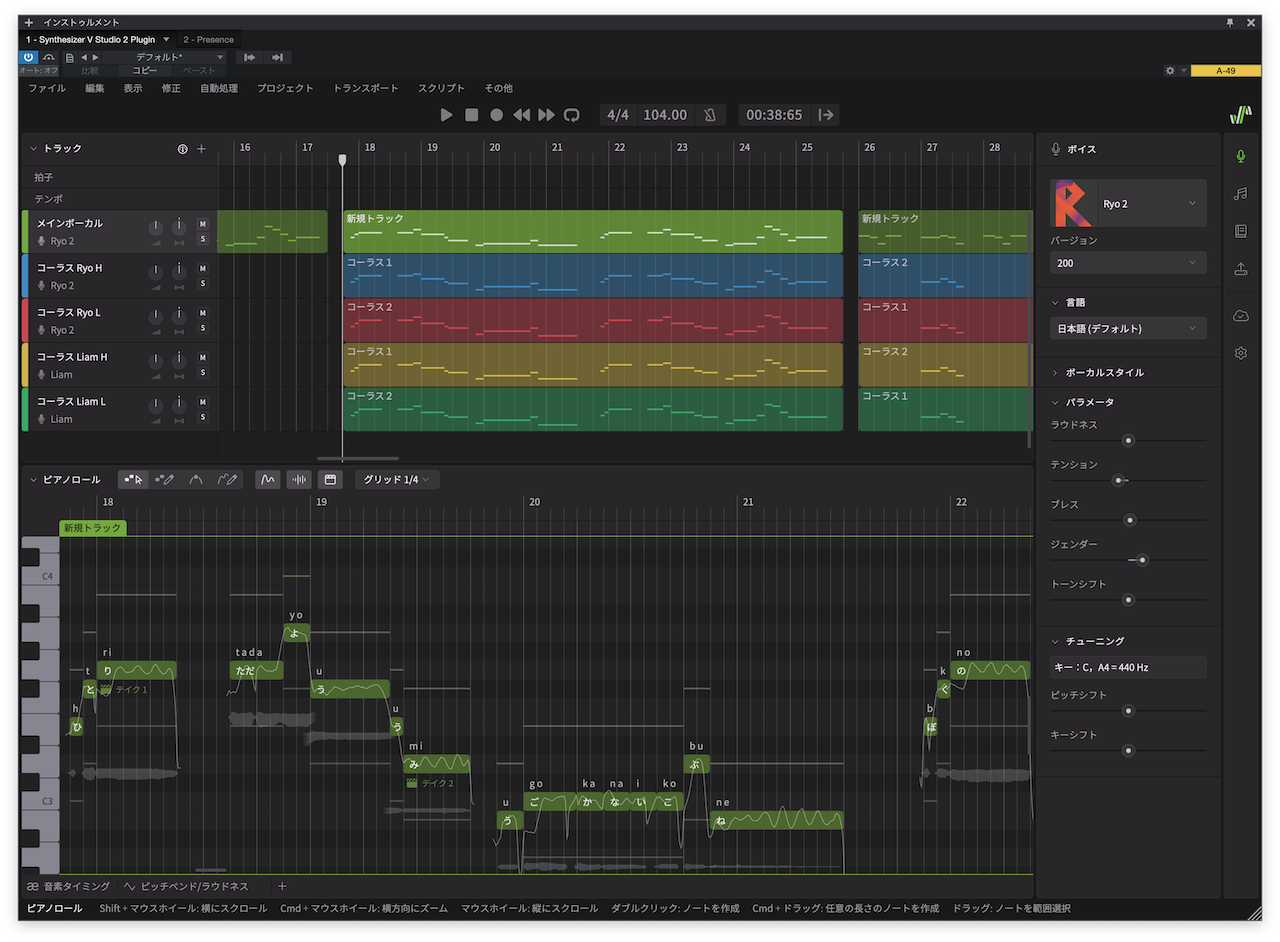Open the トランスポート menu
1280x942 pixels.
click(x=365, y=88)
